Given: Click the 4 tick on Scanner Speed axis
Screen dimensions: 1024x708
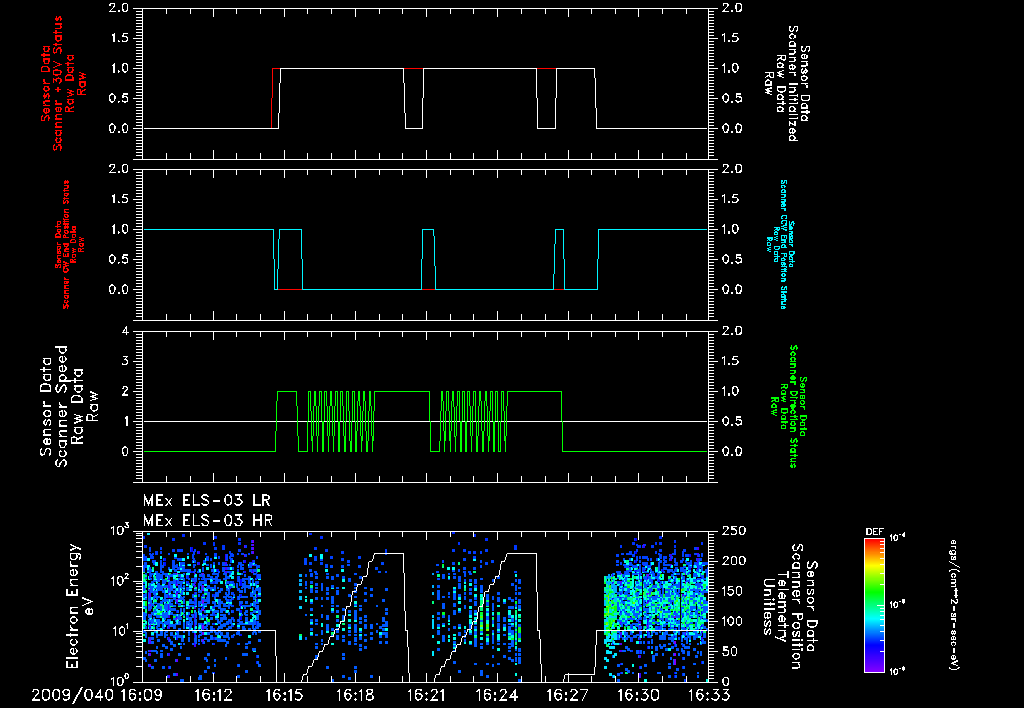Looking at the screenshot, I should point(125,331).
